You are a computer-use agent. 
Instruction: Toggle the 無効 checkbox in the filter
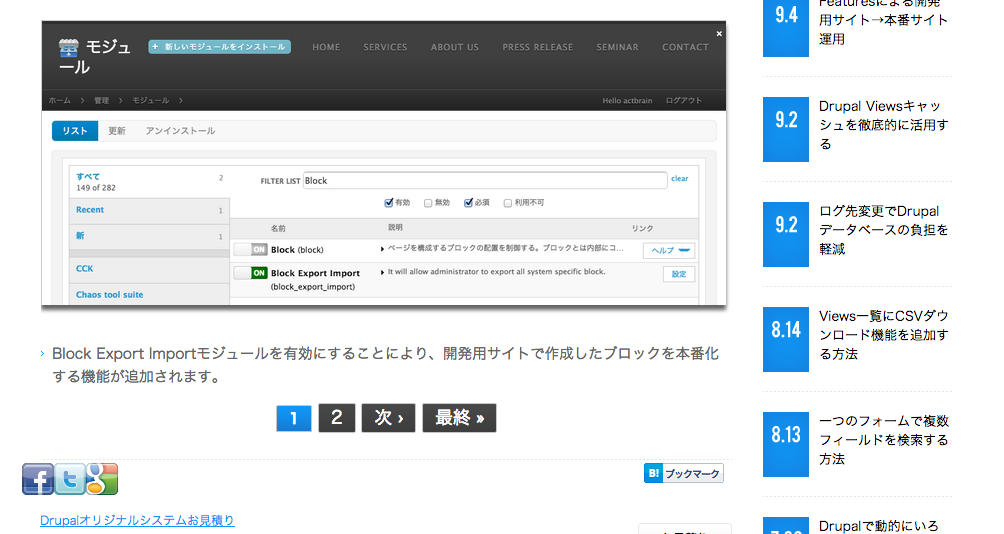(x=428, y=202)
